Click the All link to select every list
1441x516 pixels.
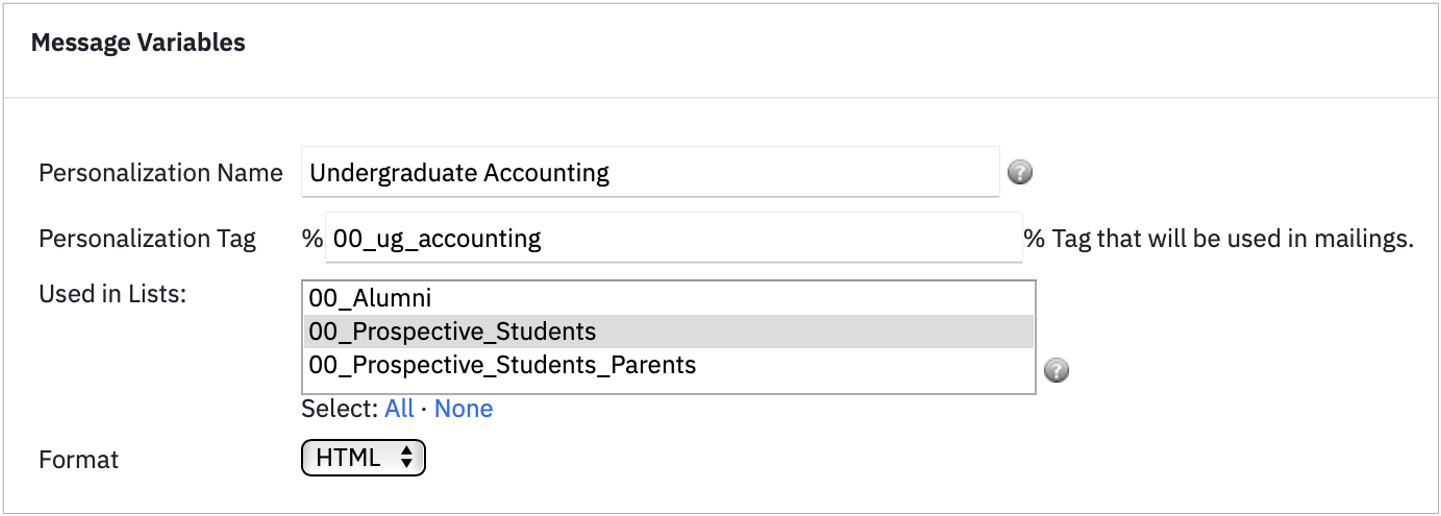pyautogui.click(x=399, y=409)
